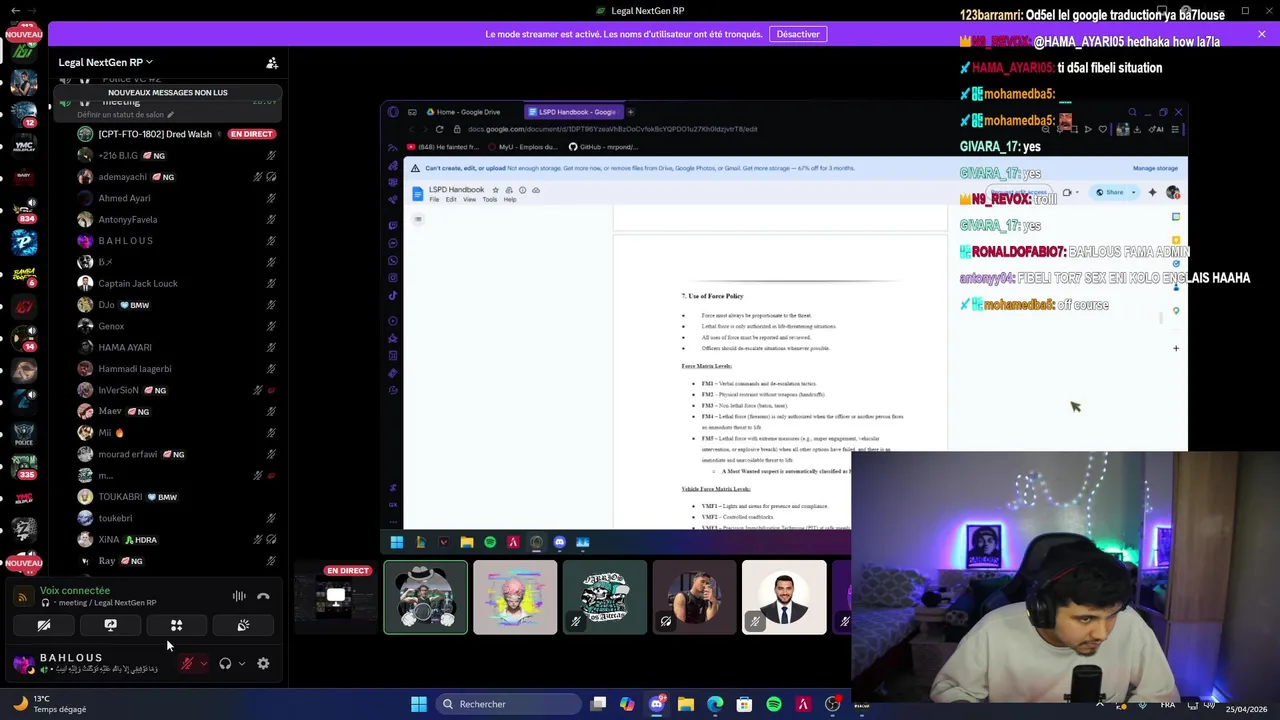1280x720 pixels.
Task: Open Help menu in Google Docs
Action: pyautogui.click(x=510, y=200)
